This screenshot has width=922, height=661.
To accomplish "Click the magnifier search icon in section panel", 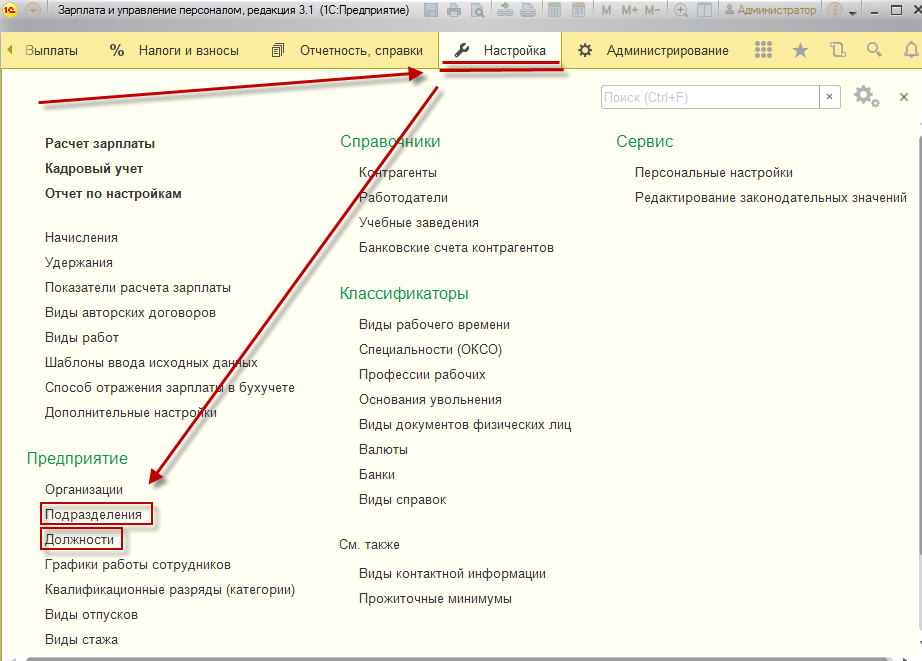I will point(874,50).
